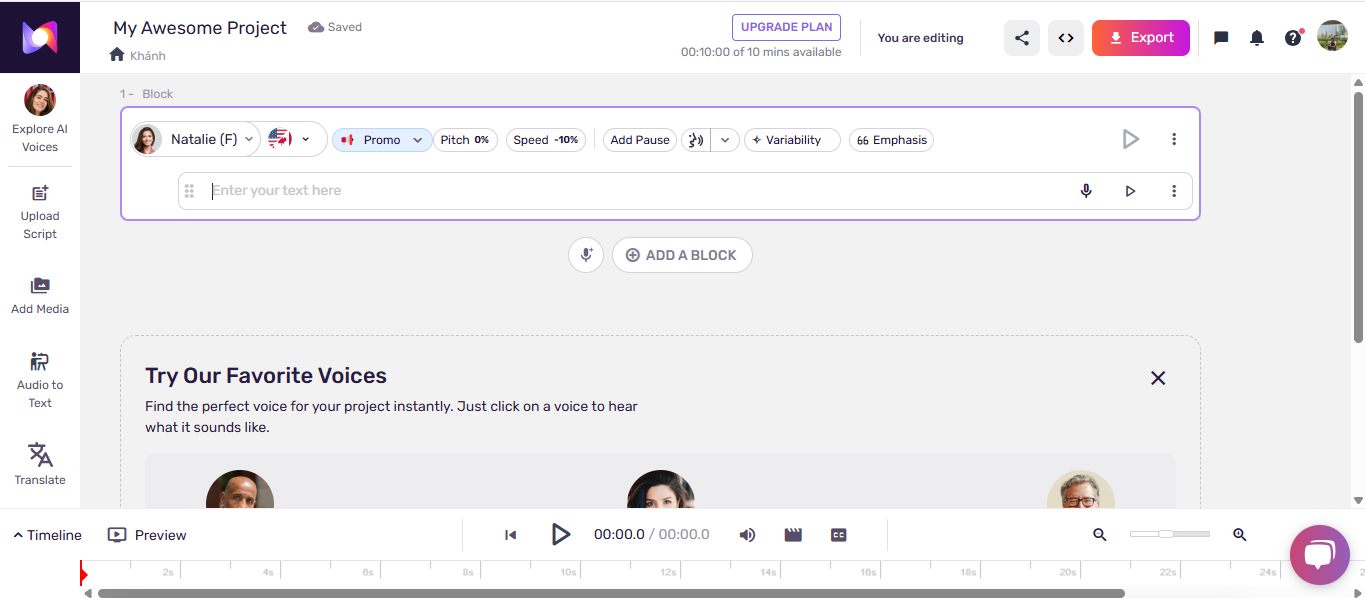Open the Explore AI Voices panel
This screenshot has height=598, width=1365.
(x=40, y=116)
